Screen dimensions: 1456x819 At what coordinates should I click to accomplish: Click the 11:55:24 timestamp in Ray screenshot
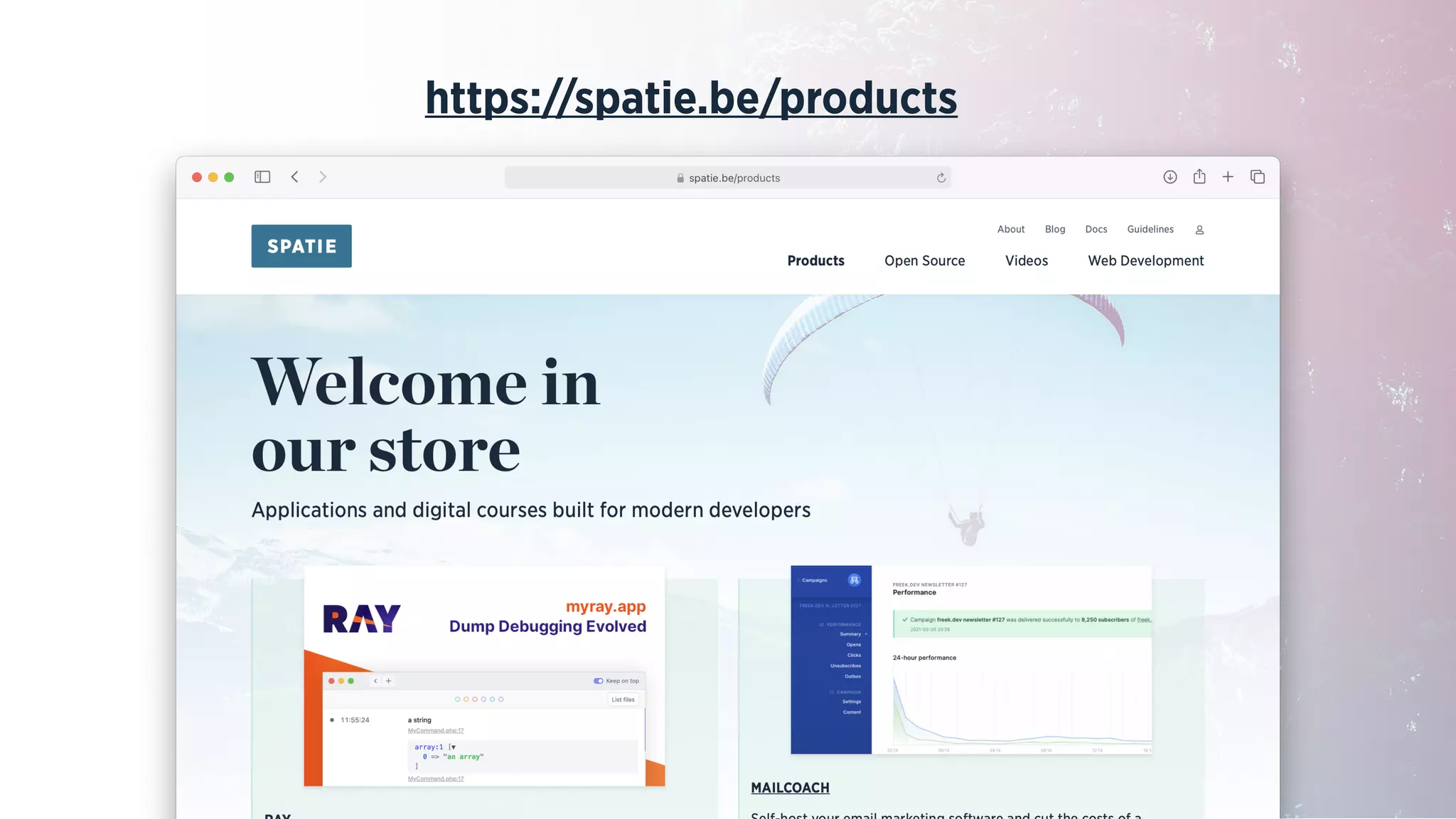355,720
